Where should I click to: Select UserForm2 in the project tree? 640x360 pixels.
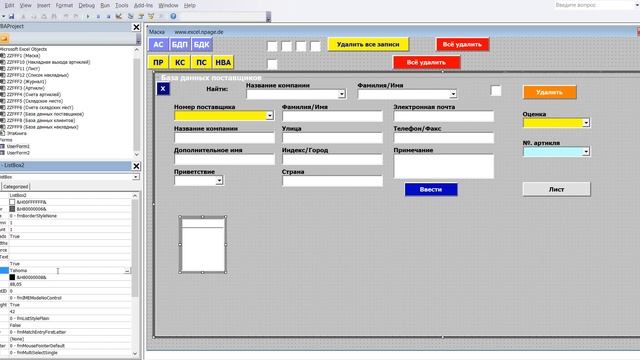pyautogui.click(x=18, y=153)
